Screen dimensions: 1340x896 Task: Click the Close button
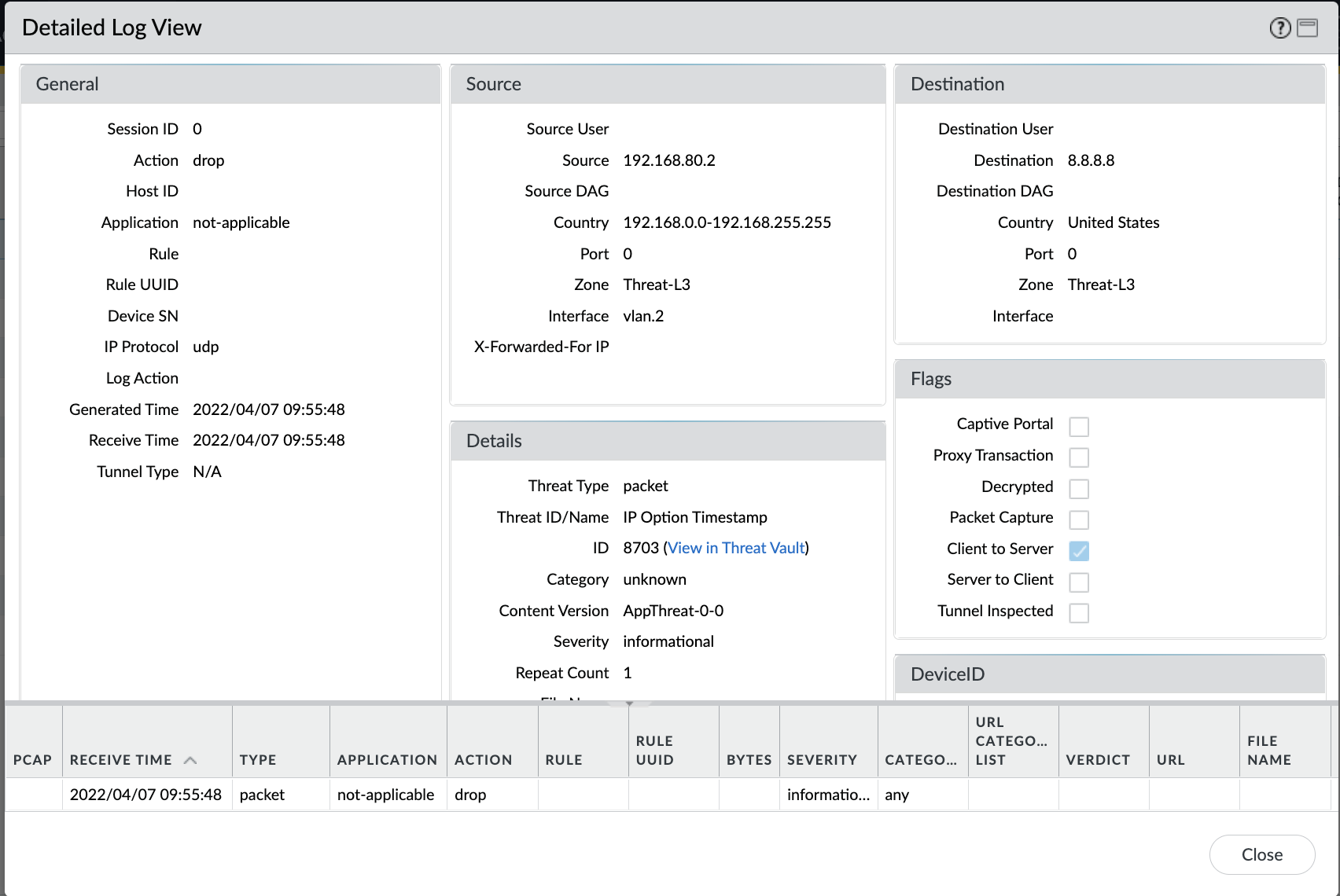pos(1262,854)
